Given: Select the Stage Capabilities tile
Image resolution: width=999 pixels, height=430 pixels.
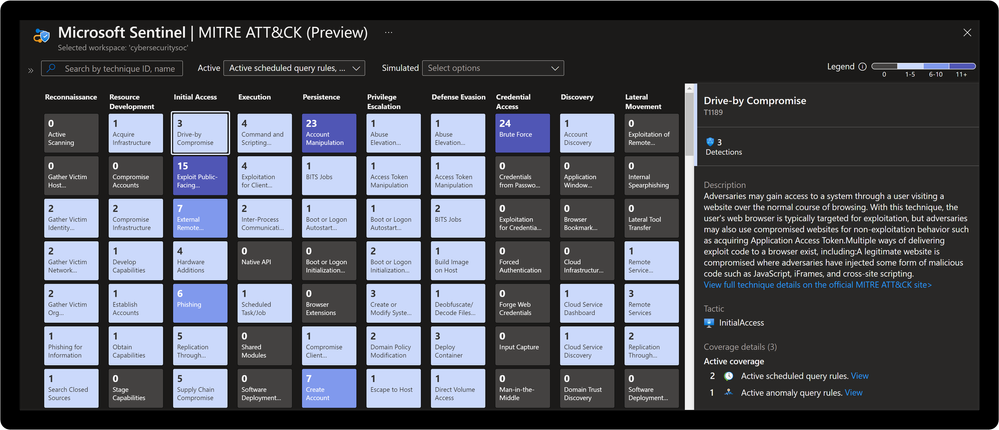Looking at the screenshot, I should [136, 388].
